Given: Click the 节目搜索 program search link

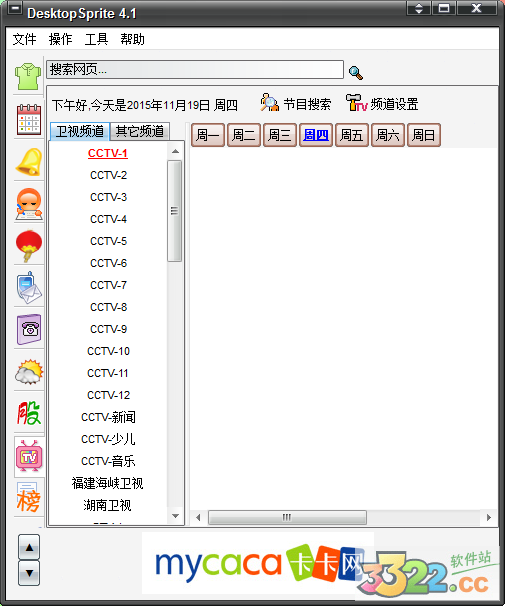Looking at the screenshot, I should [296, 104].
